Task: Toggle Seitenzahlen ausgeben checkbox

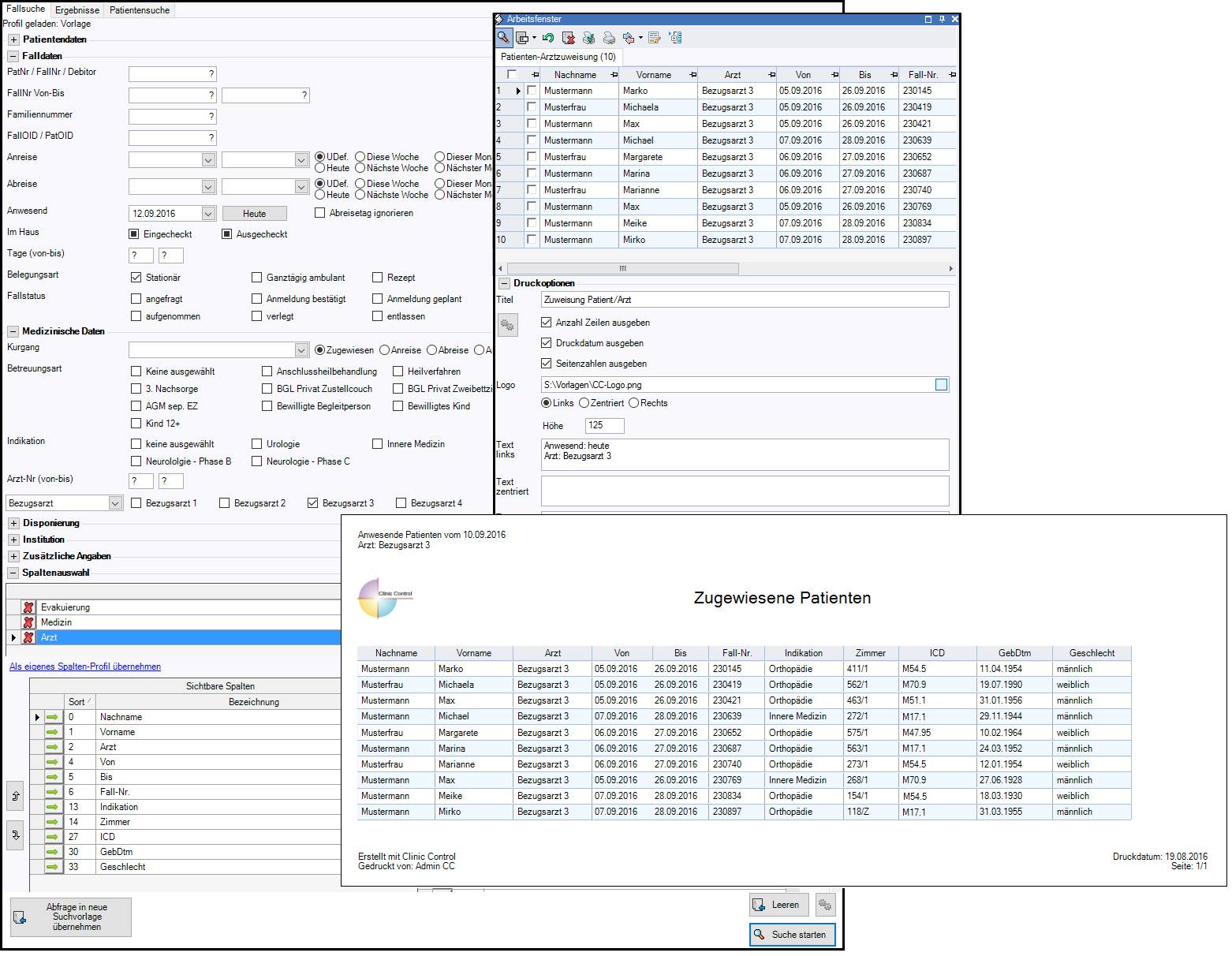Action: pyautogui.click(x=546, y=364)
